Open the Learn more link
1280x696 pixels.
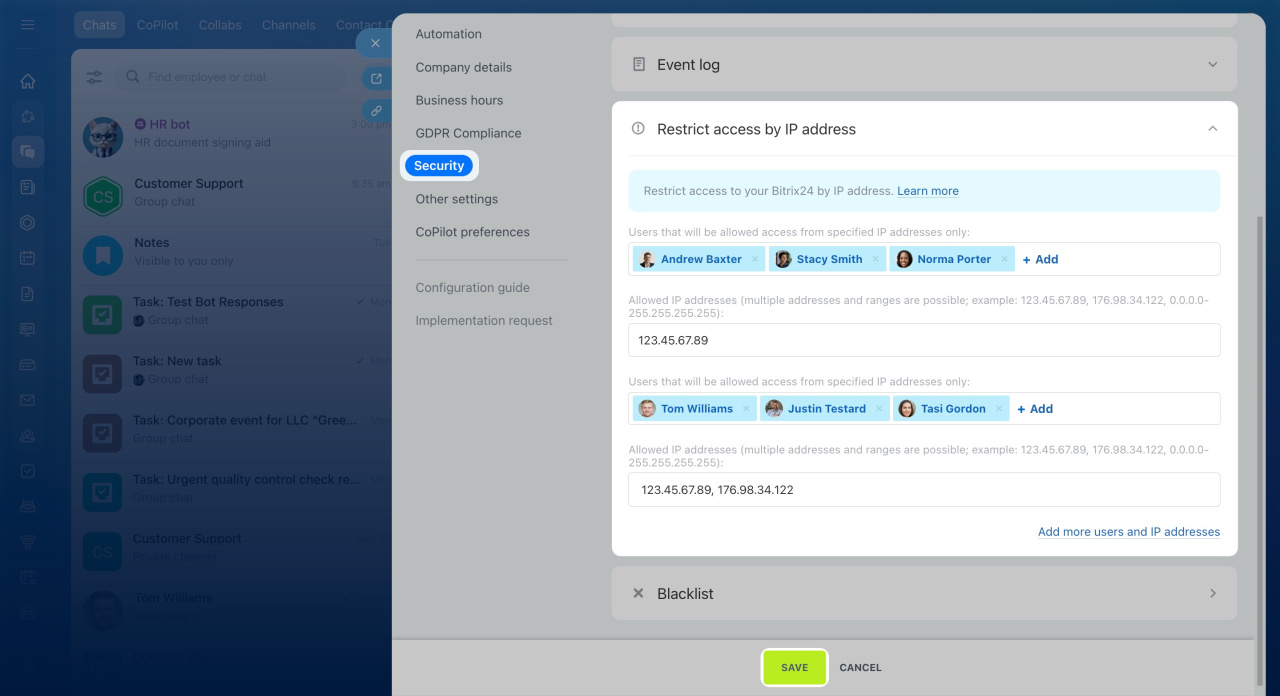click(x=927, y=191)
